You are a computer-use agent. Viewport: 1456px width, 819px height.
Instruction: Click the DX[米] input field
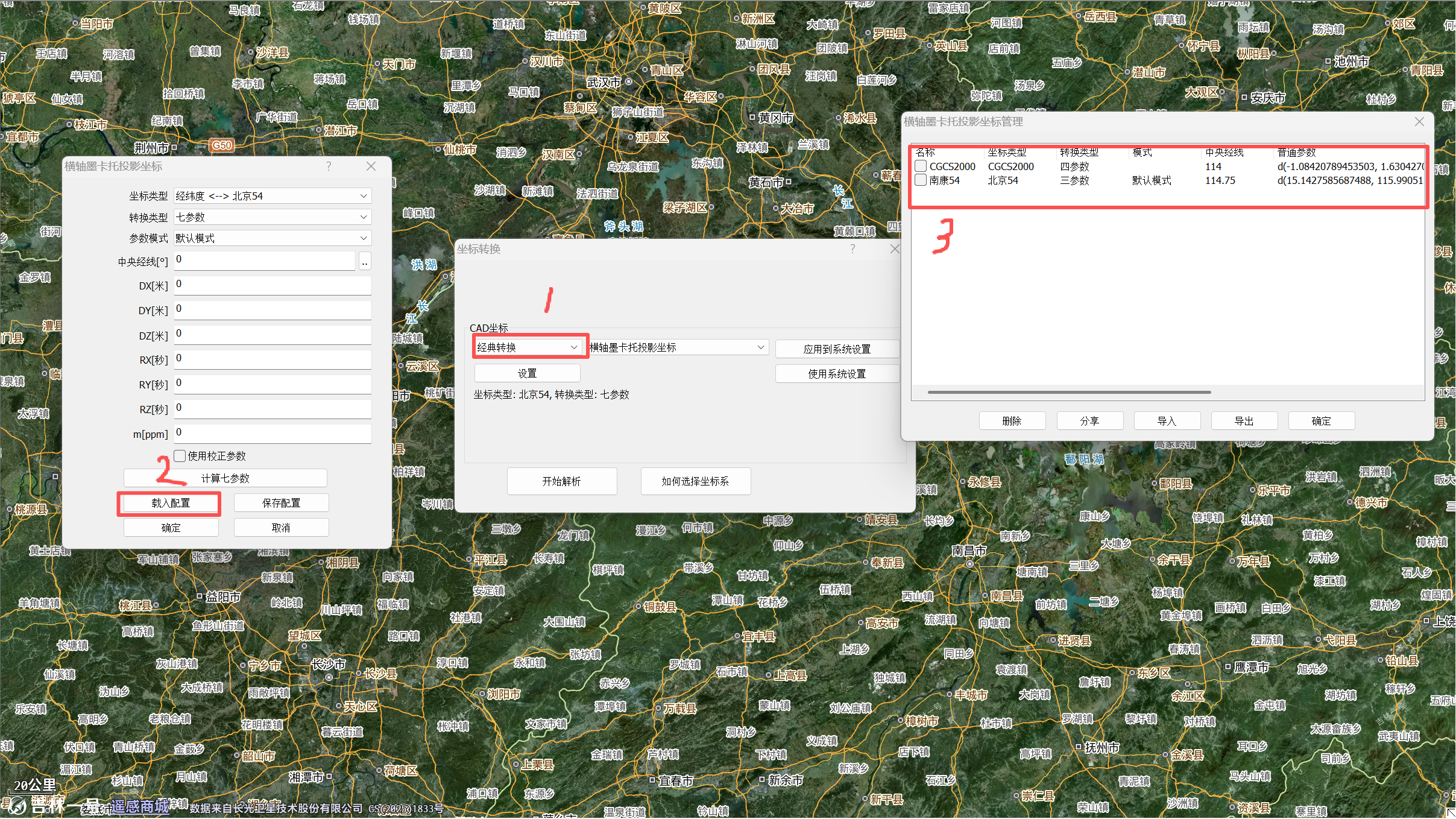[273, 285]
